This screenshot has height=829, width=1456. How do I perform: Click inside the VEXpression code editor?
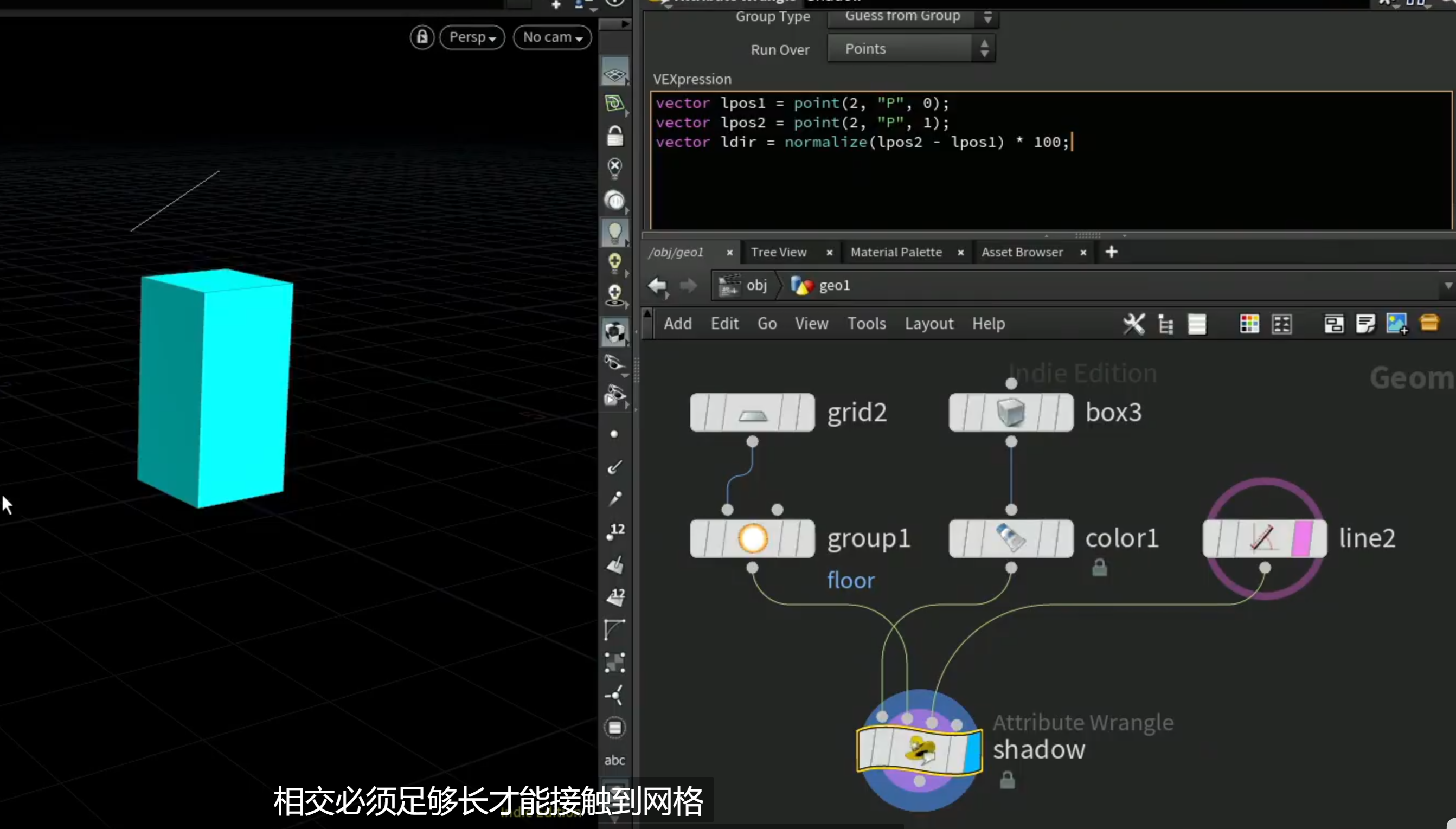[x=1051, y=160]
